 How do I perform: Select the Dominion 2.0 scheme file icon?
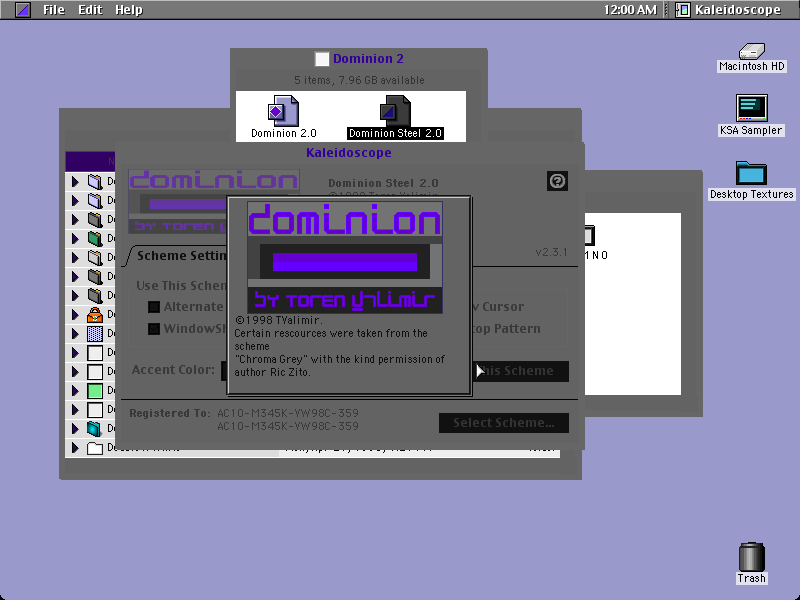283,111
